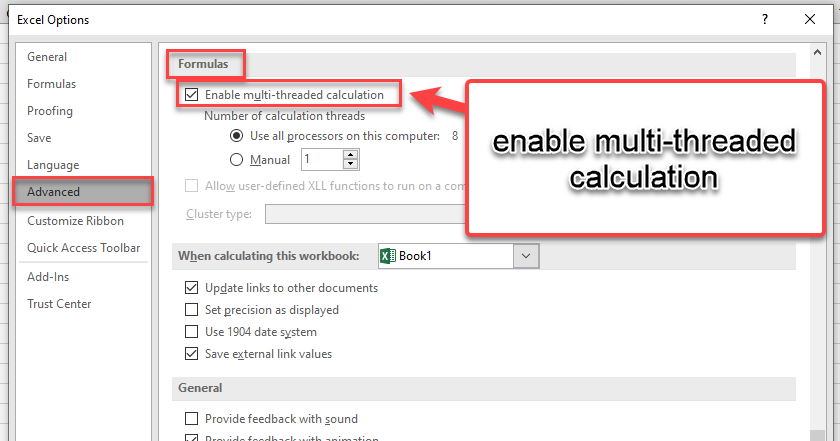Toggle Enable multi-threaded calculation checkbox
This screenshot has height=441, width=840.
[x=191, y=95]
